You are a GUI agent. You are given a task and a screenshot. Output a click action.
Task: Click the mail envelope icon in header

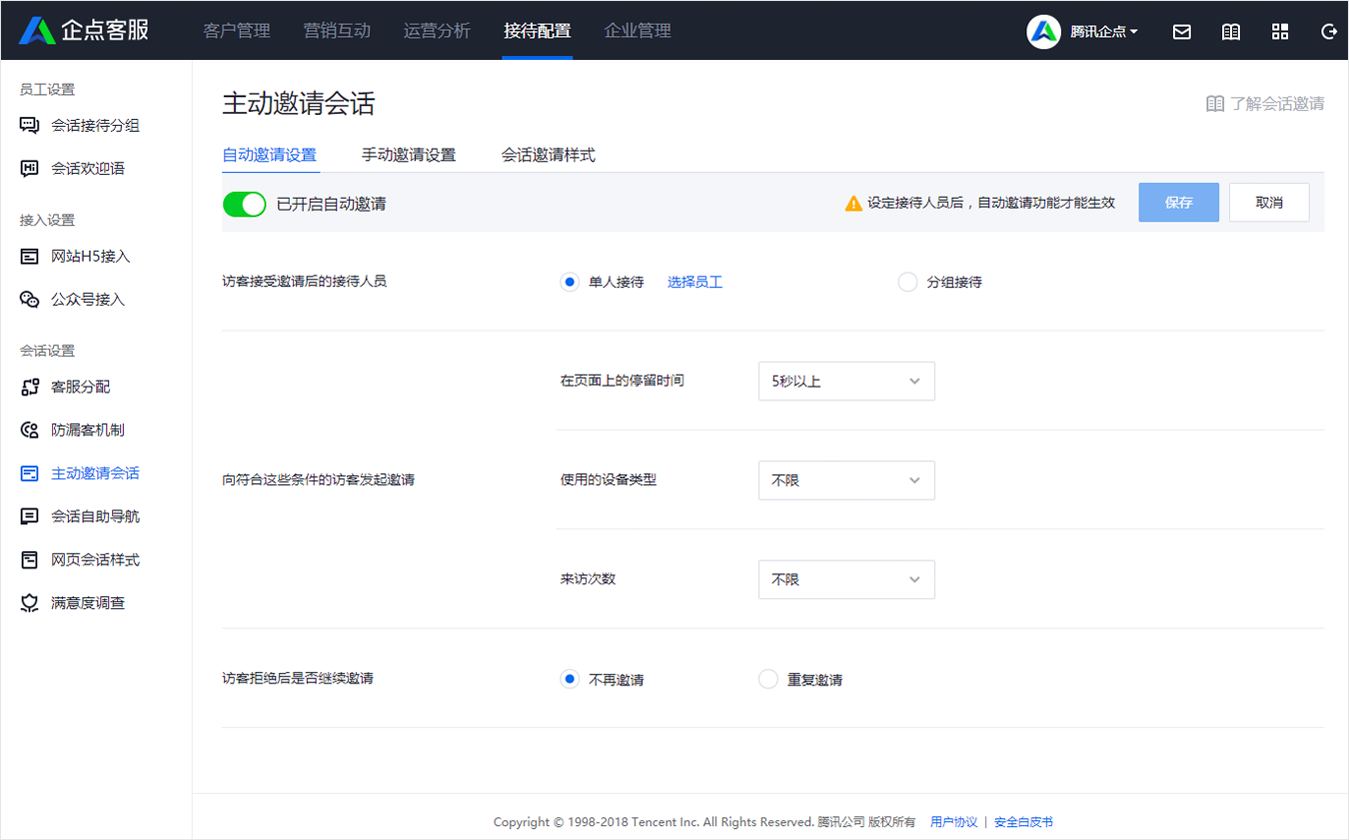pyautogui.click(x=1181, y=32)
